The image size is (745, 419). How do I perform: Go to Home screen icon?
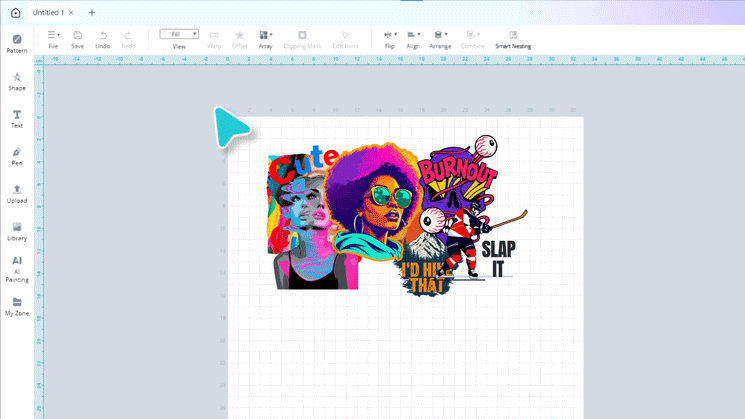pos(15,13)
